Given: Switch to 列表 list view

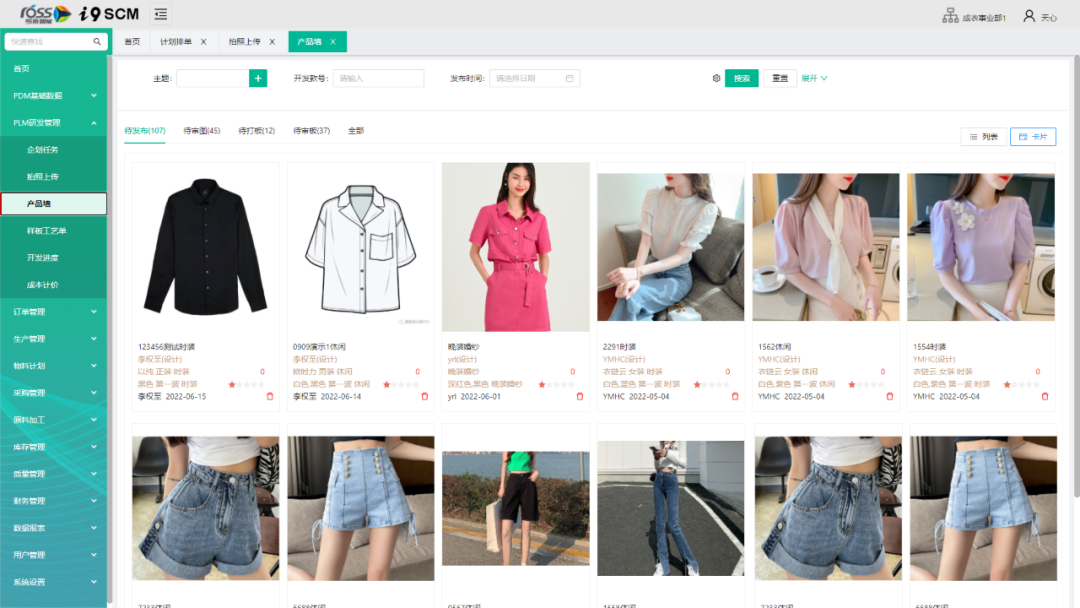Looking at the screenshot, I should click(982, 137).
